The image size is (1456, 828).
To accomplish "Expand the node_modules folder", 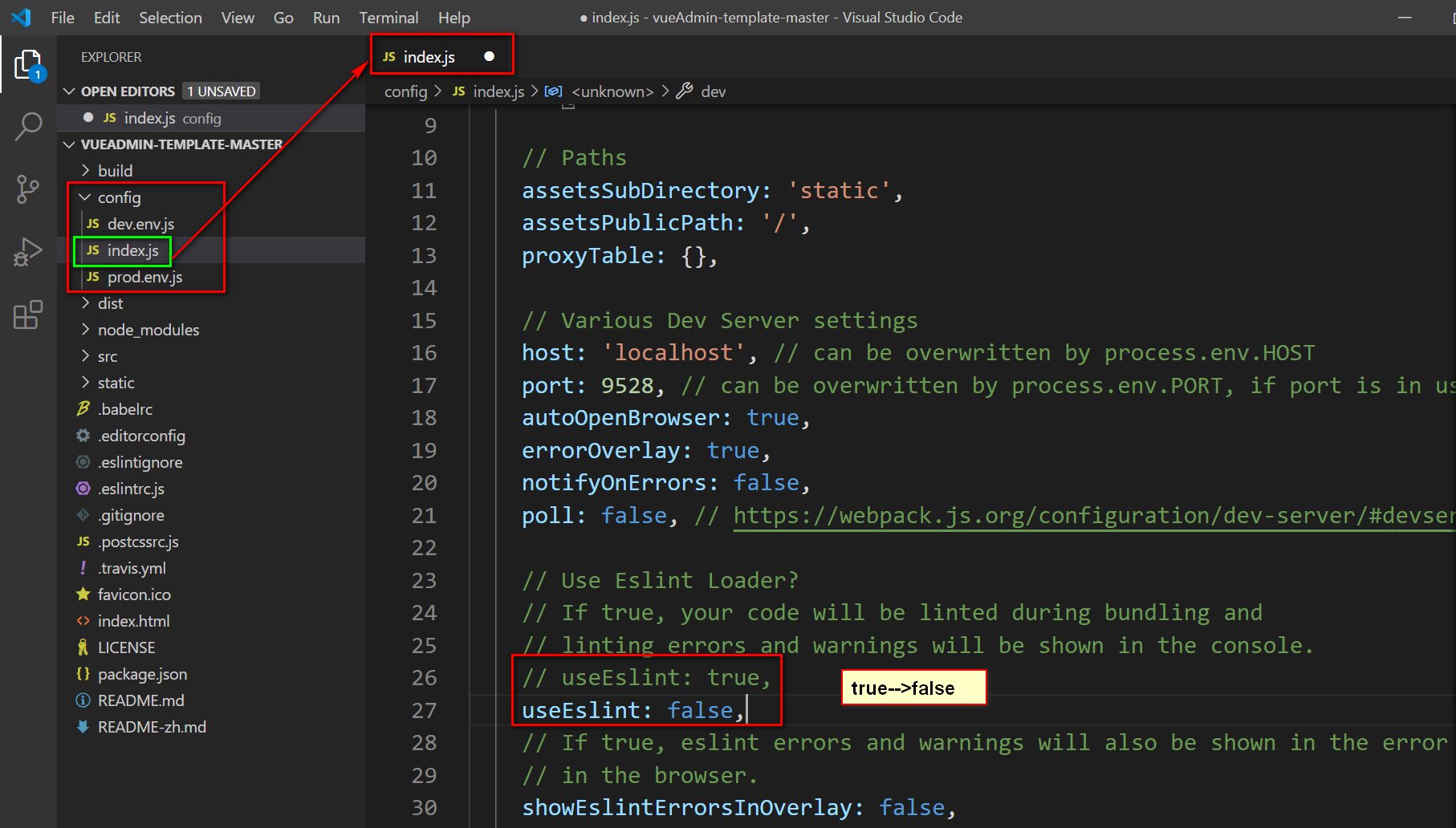I will [86, 330].
